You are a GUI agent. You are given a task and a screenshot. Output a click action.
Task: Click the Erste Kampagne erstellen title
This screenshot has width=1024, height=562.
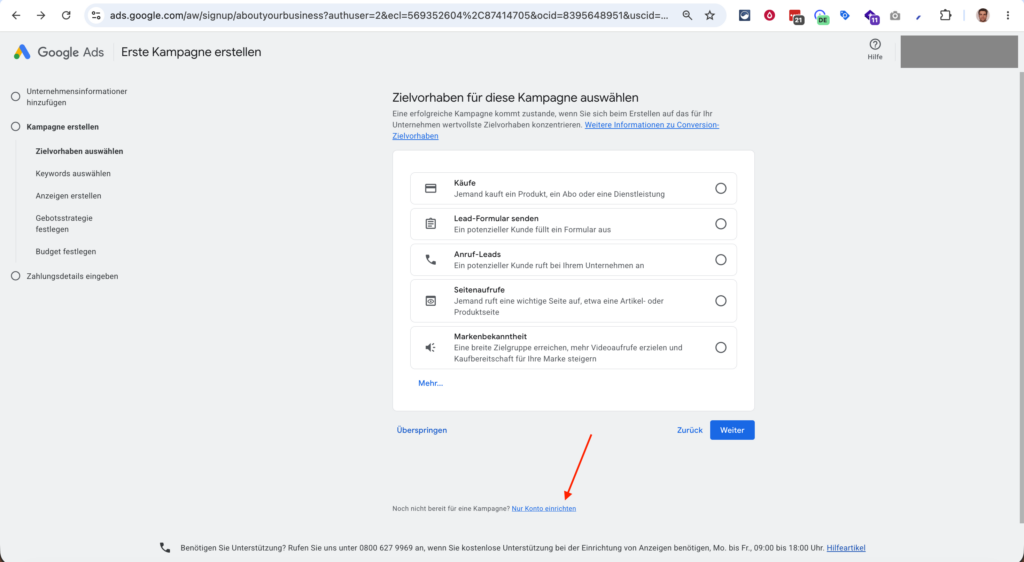click(191, 52)
